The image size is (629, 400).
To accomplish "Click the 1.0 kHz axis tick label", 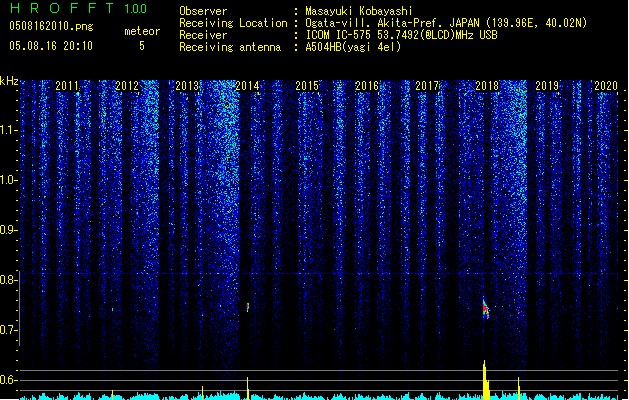I will (x=8, y=180).
